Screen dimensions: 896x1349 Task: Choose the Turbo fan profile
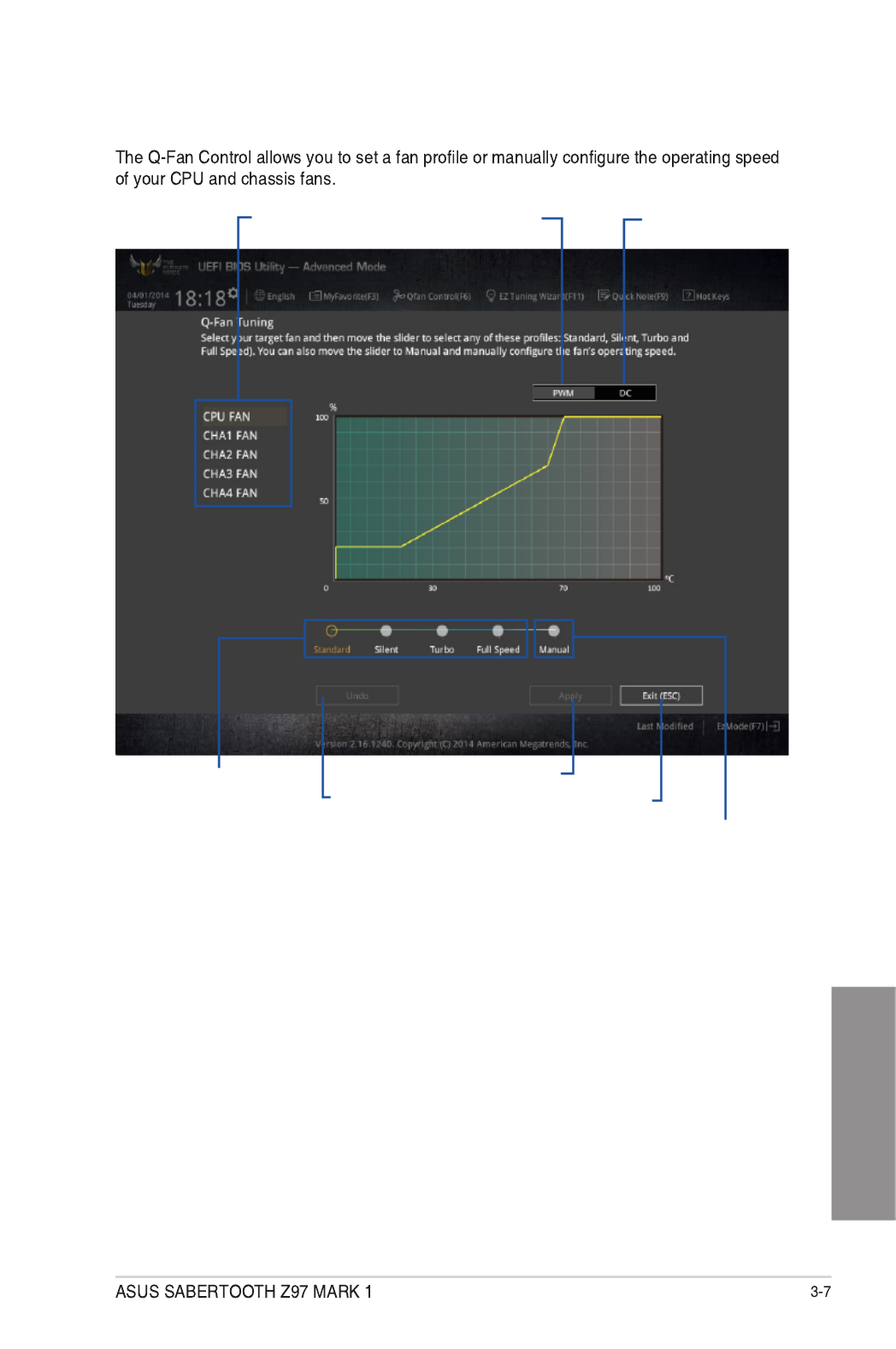pyautogui.click(x=442, y=632)
